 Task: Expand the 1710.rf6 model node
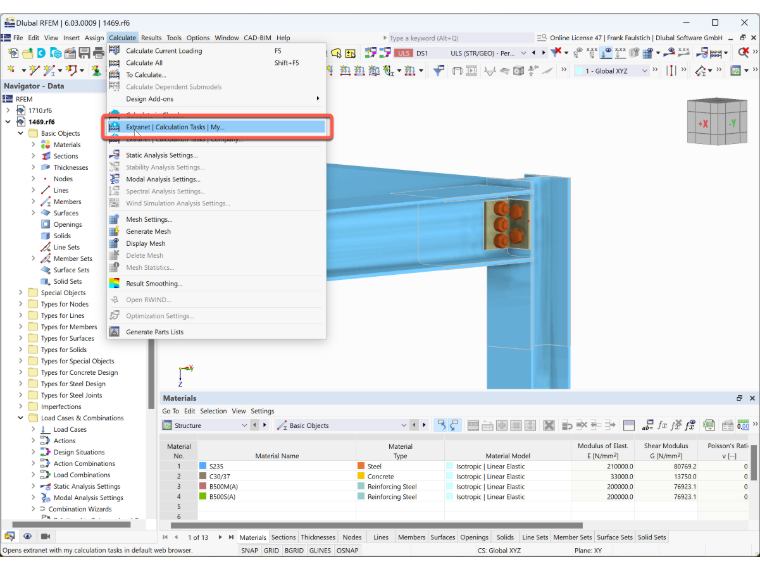(x=8, y=110)
